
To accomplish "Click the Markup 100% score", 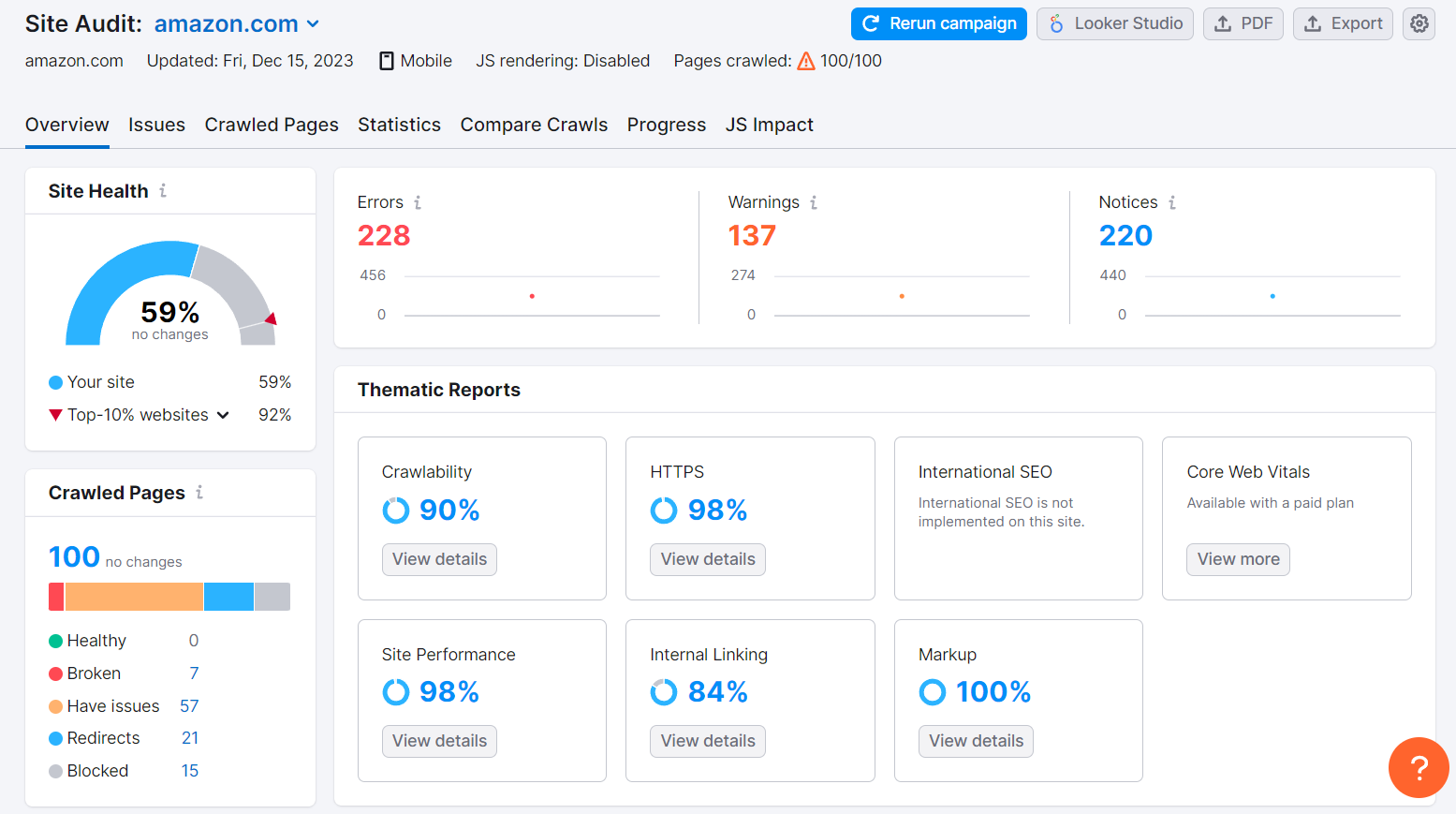I will pyautogui.click(x=993, y=692).
